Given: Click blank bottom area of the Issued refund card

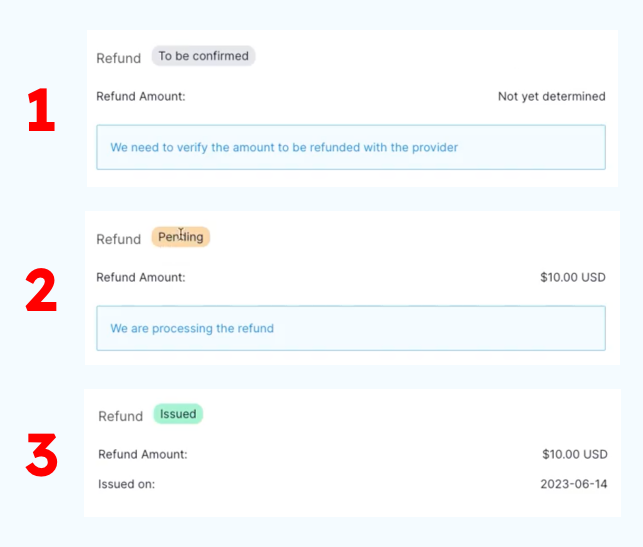Looking at the screenshot, I should (x=350, y=506).
